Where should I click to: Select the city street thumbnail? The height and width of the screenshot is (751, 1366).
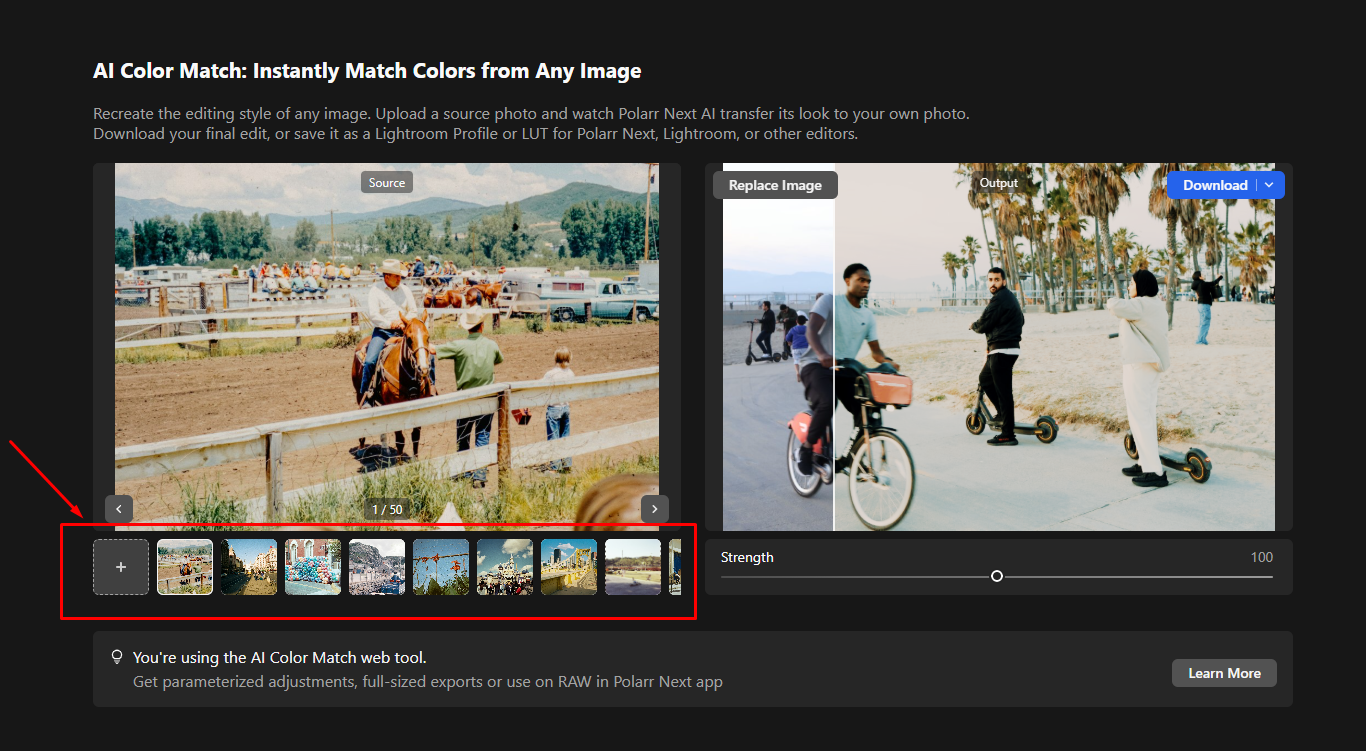pos(249,567)
